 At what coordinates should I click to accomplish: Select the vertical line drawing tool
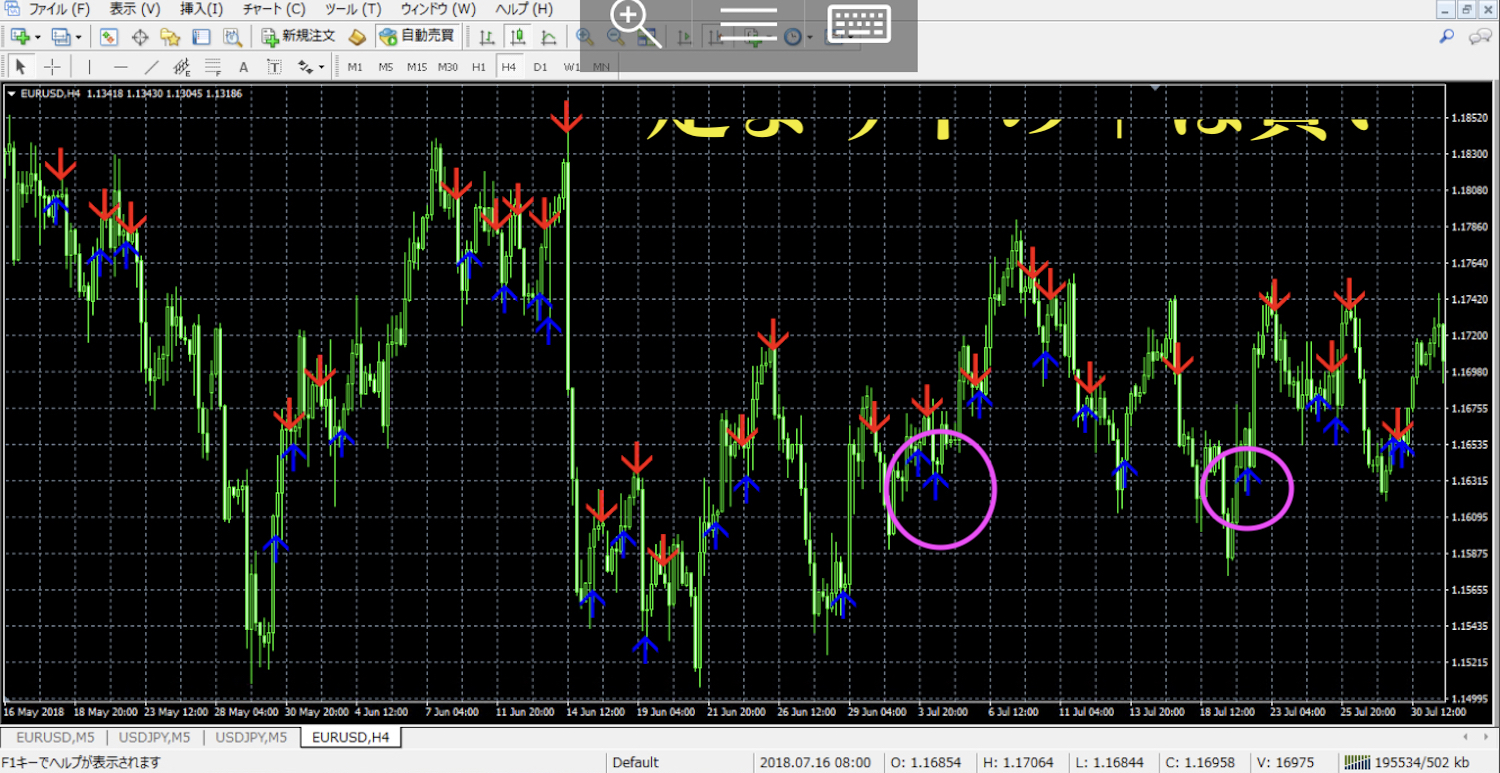(90, 67)
